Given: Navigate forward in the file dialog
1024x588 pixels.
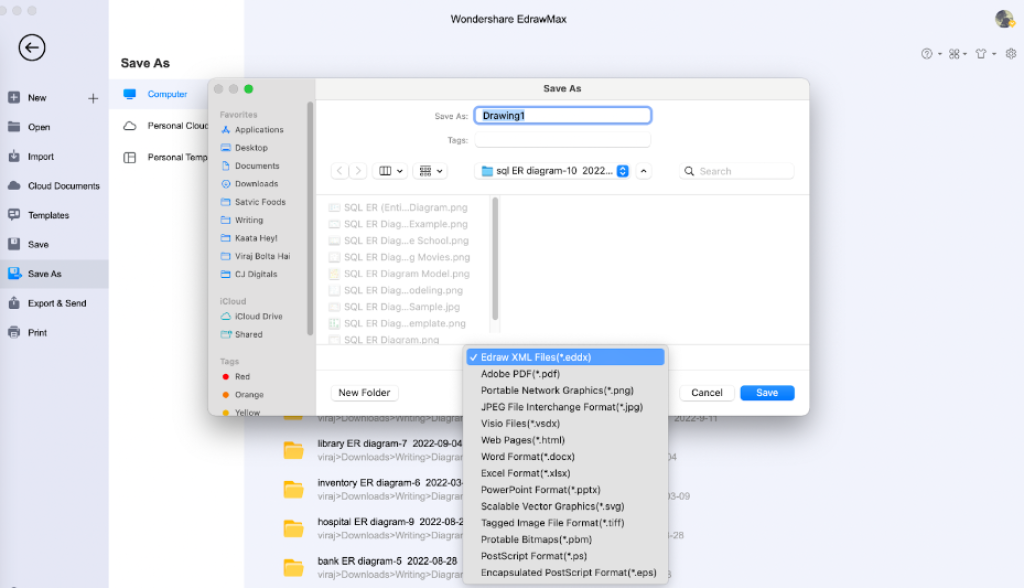Looking at the screenshot, I should [358, 171].
